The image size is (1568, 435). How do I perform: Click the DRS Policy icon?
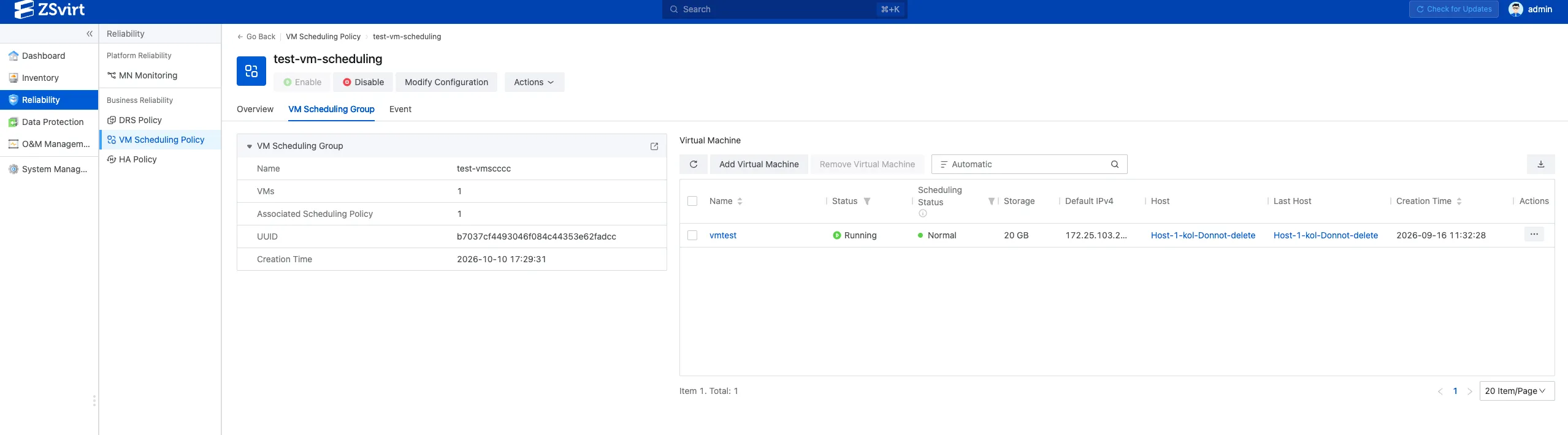pyautogui.click(x=112, y=120)
